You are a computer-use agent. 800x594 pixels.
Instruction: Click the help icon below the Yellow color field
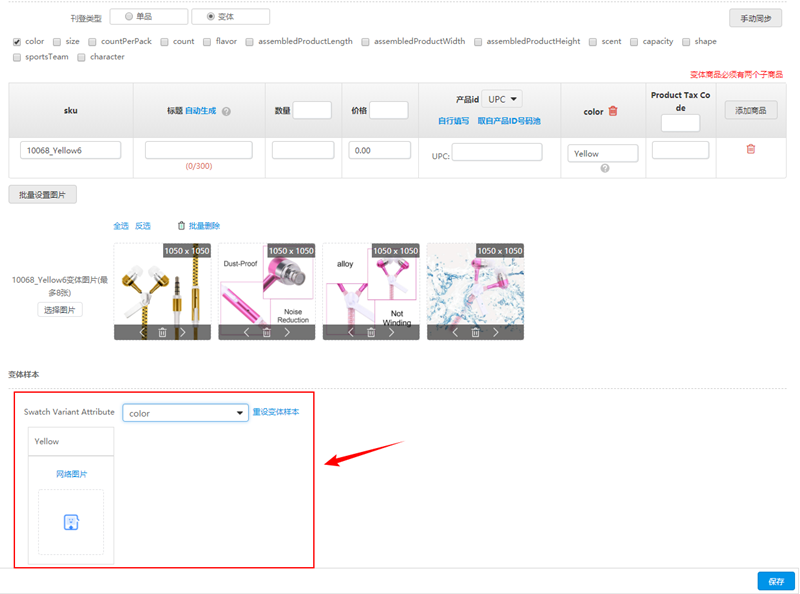point(604,168)
